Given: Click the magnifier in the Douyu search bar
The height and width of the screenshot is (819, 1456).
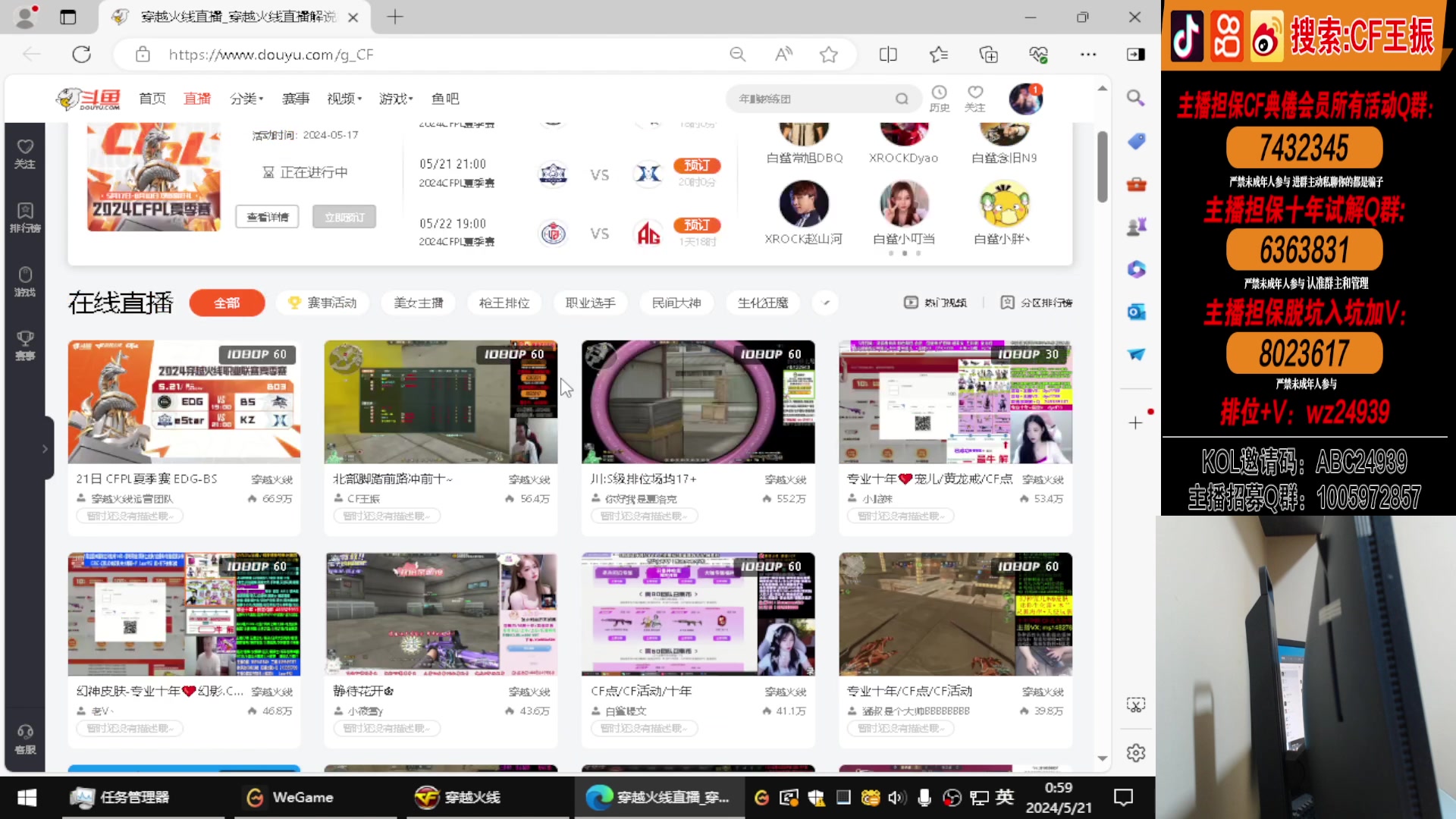Looking at the screenshot, I should pos(902,98).
